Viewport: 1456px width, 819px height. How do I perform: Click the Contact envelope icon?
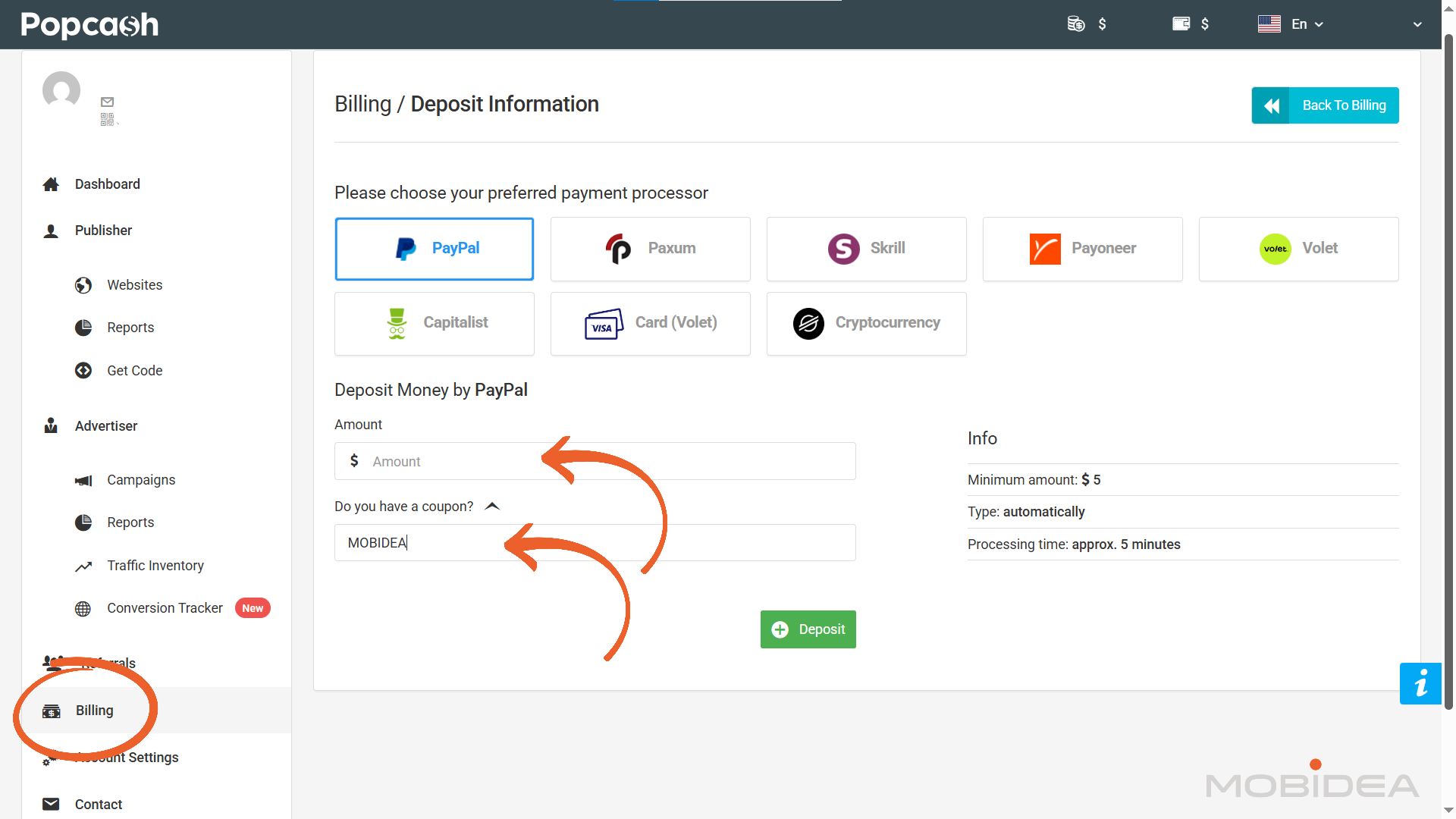coord(51,805)
